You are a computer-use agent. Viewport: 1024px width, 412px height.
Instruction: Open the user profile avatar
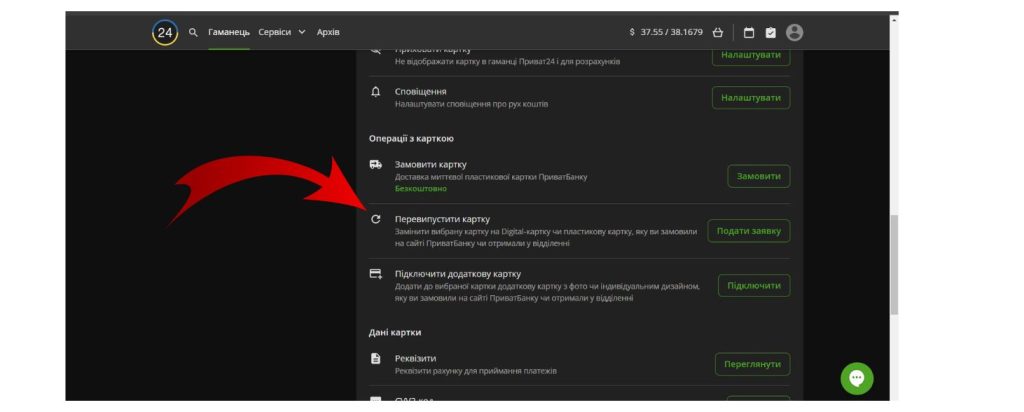795,32
